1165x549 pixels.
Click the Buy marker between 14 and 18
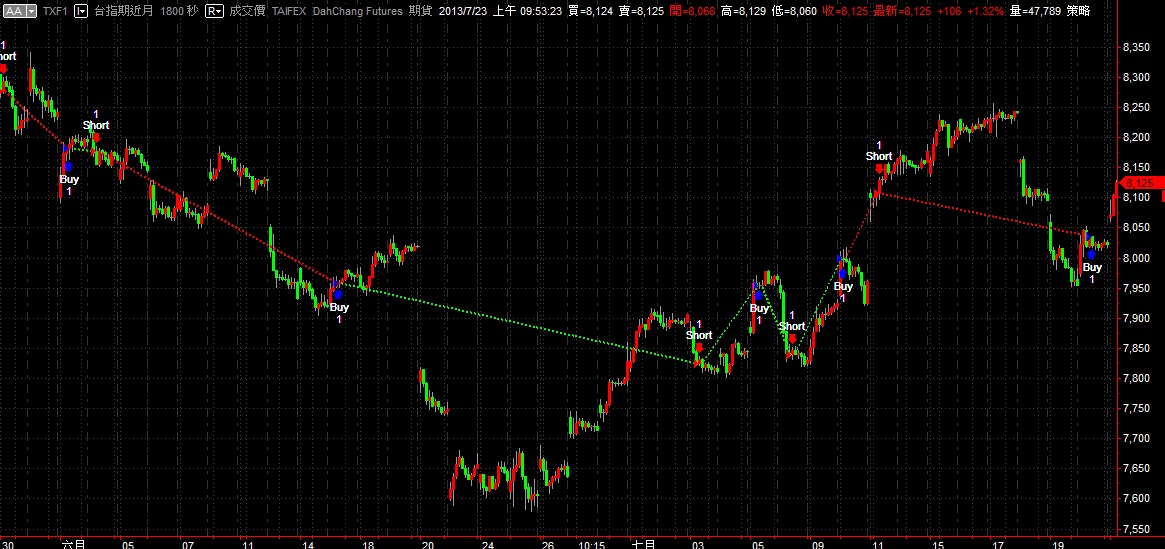pos(338,294)
